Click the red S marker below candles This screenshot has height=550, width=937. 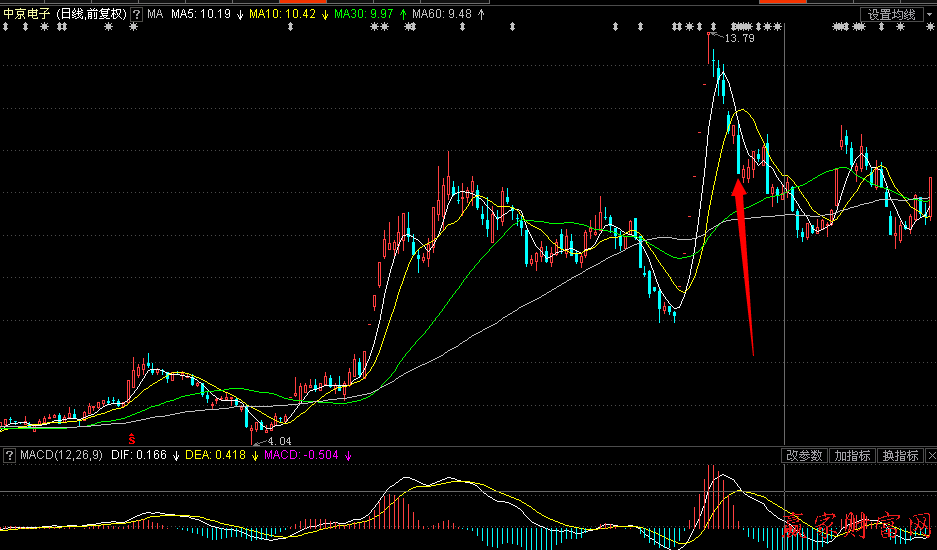tap(131, 438)
